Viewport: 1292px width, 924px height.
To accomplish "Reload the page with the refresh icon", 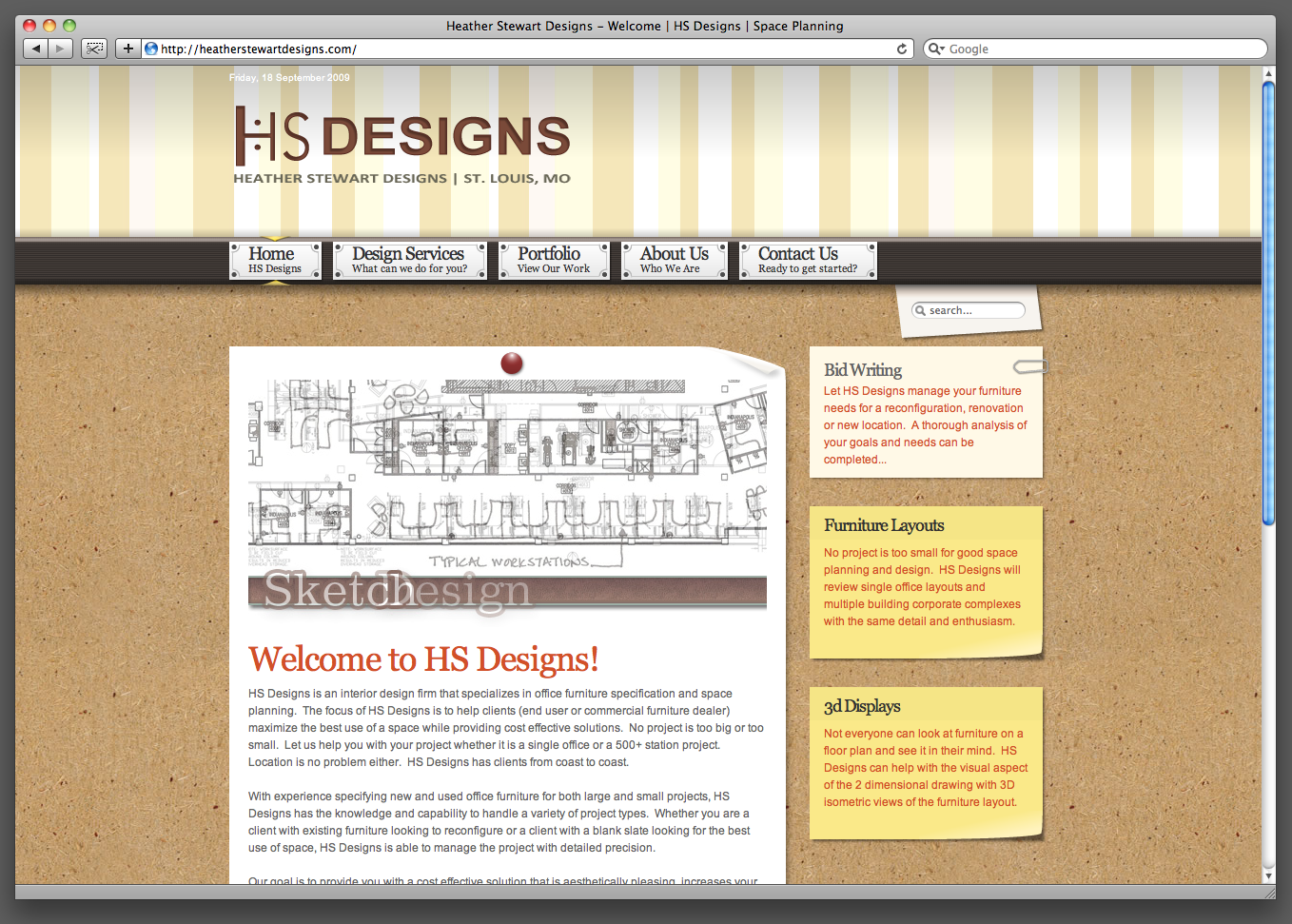I will 901,49.
